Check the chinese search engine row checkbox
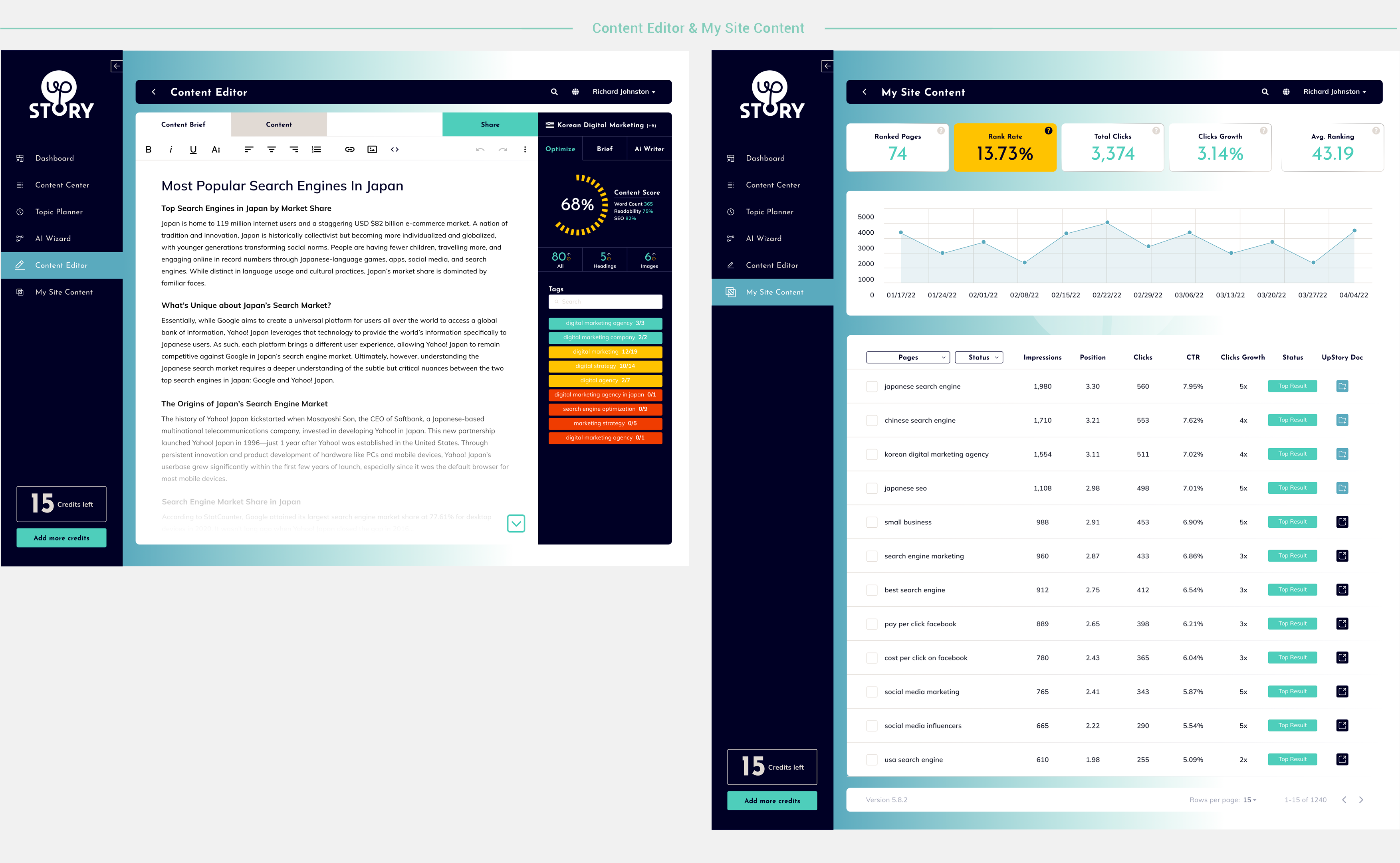 871,421
